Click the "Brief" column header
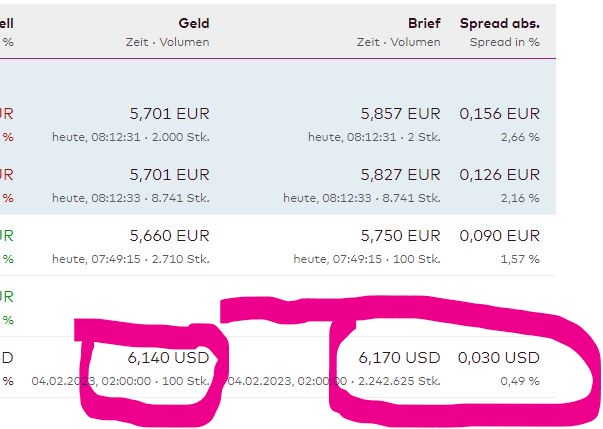The width and height of the screenshot is (603, 429). click(424, 22)
